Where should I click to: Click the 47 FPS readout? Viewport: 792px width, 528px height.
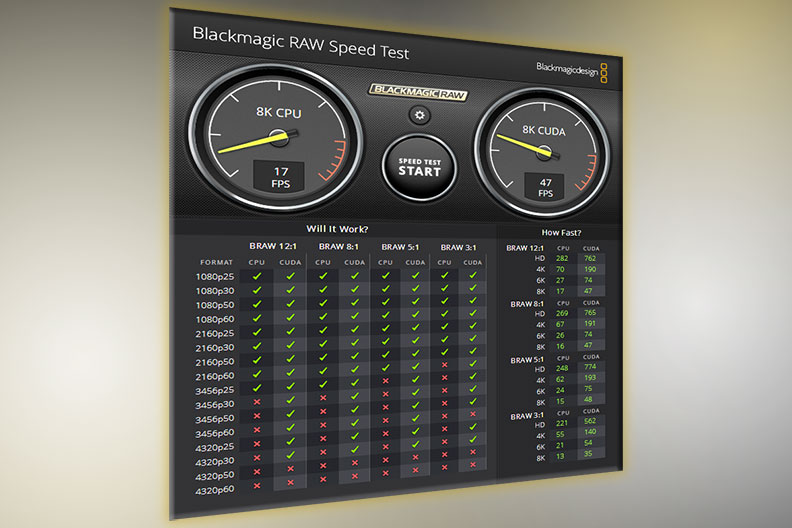click(x=545, y=187)
